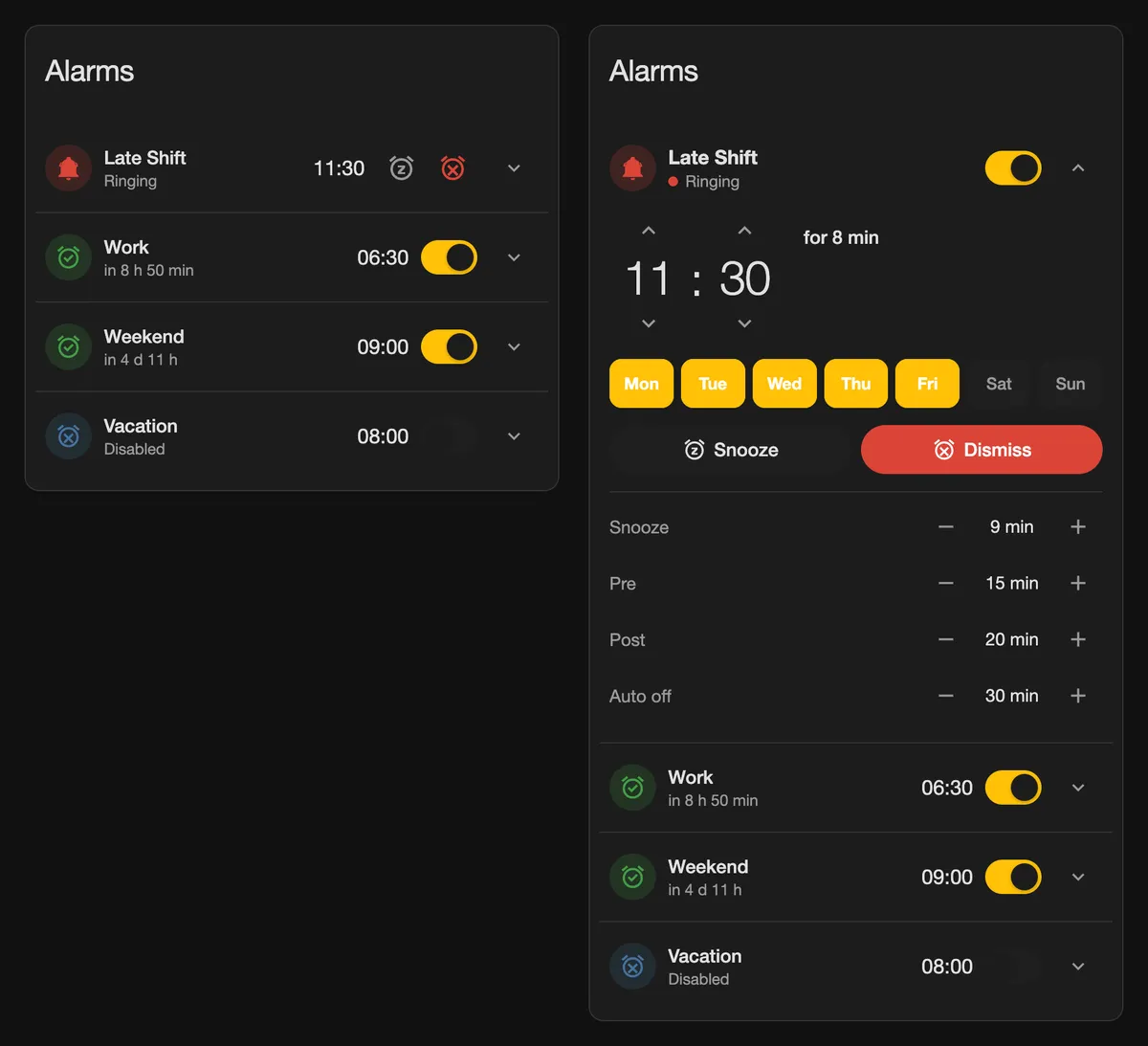Screen dimensions: 1148x1046
Task: Increase the alarm hour with the up arrow above 11
Action: [649, 231]
